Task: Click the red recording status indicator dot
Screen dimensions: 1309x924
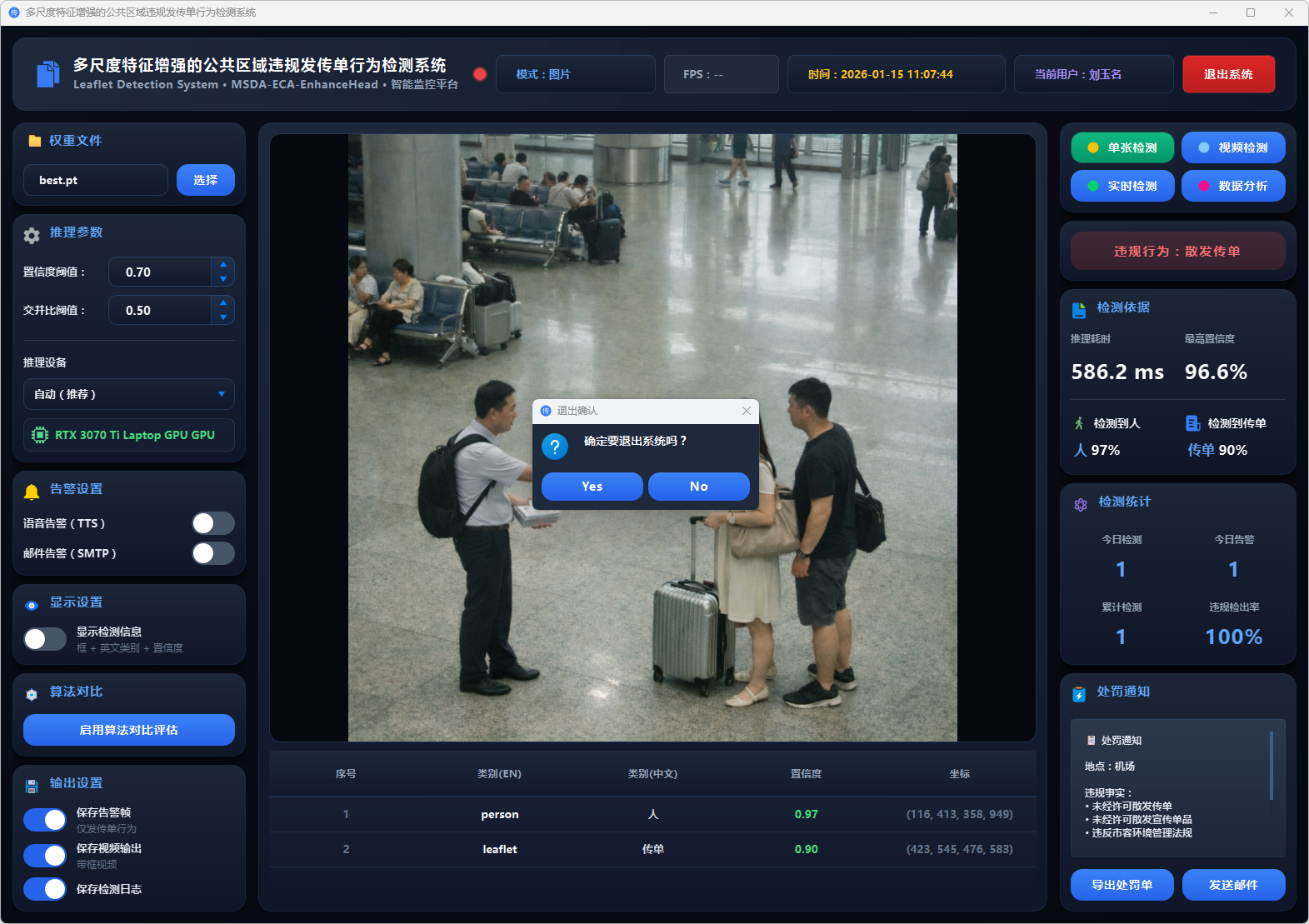Action: pyautogui.click(x=480, y=74)
